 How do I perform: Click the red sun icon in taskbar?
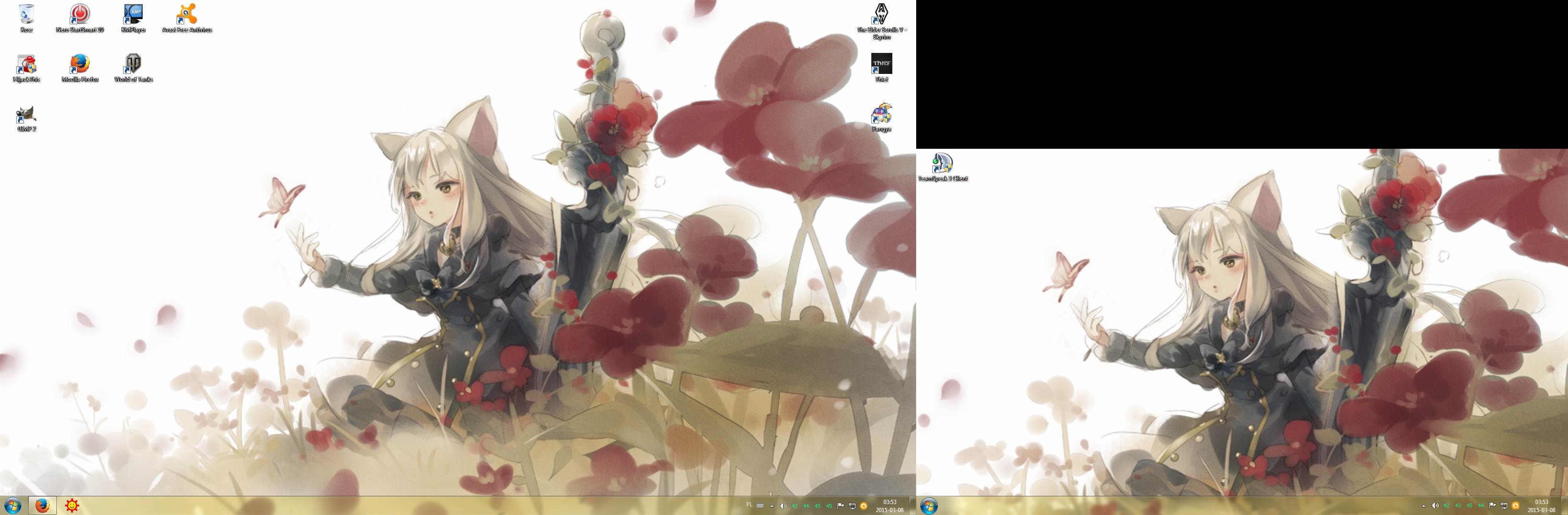click(72, 505)
